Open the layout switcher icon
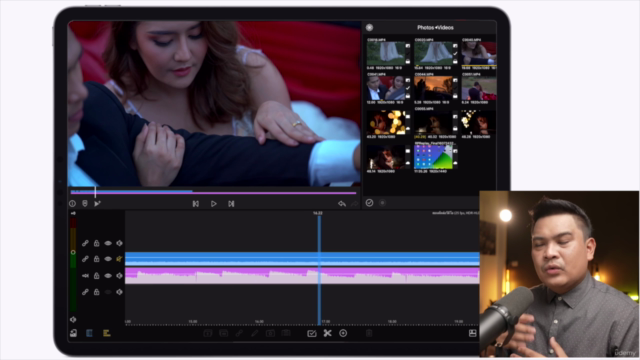640x360 pixels. pyautogui.click(x=473, y=333)
